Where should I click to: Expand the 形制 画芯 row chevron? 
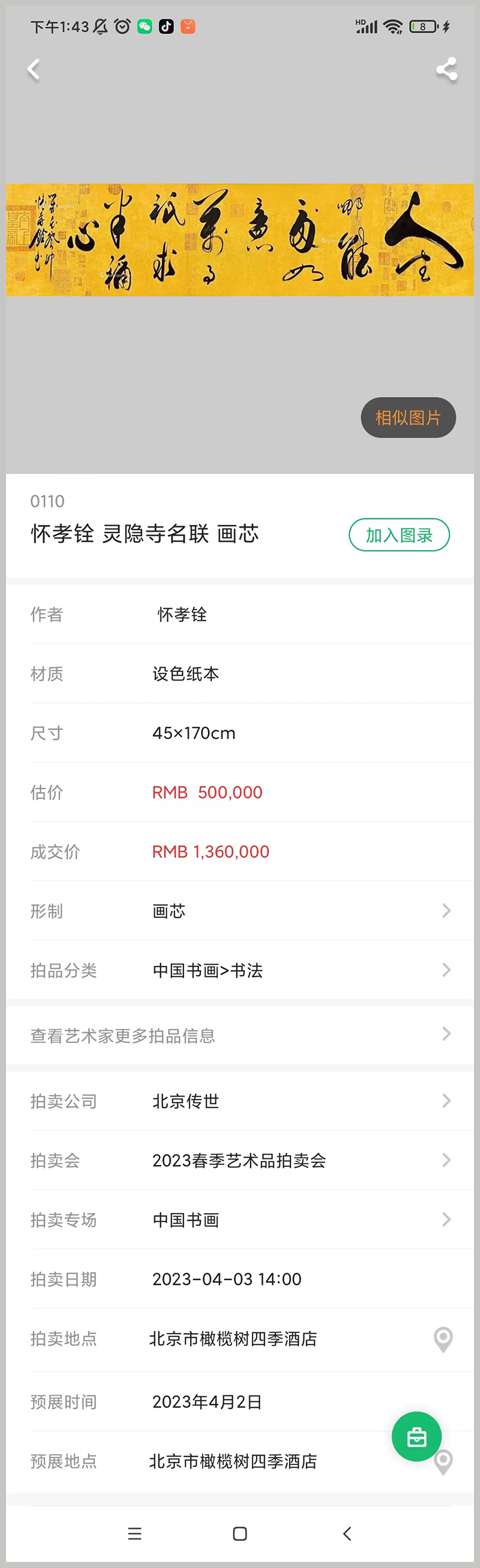(x=446, y=910)
